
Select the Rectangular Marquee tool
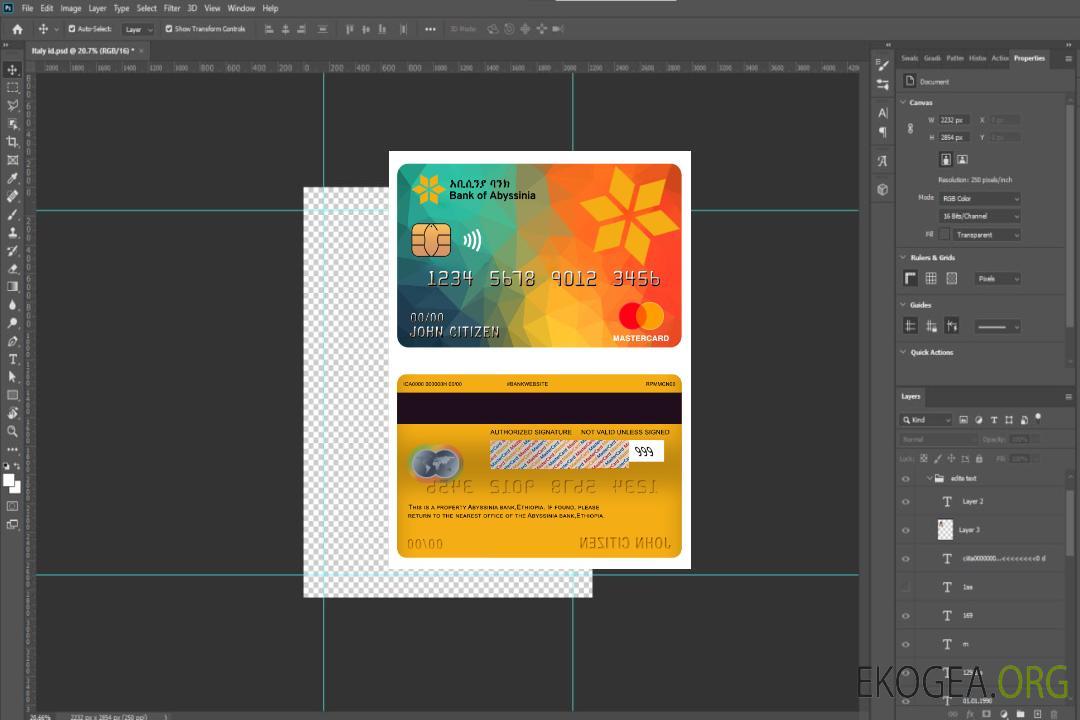(x=12, y=88)
